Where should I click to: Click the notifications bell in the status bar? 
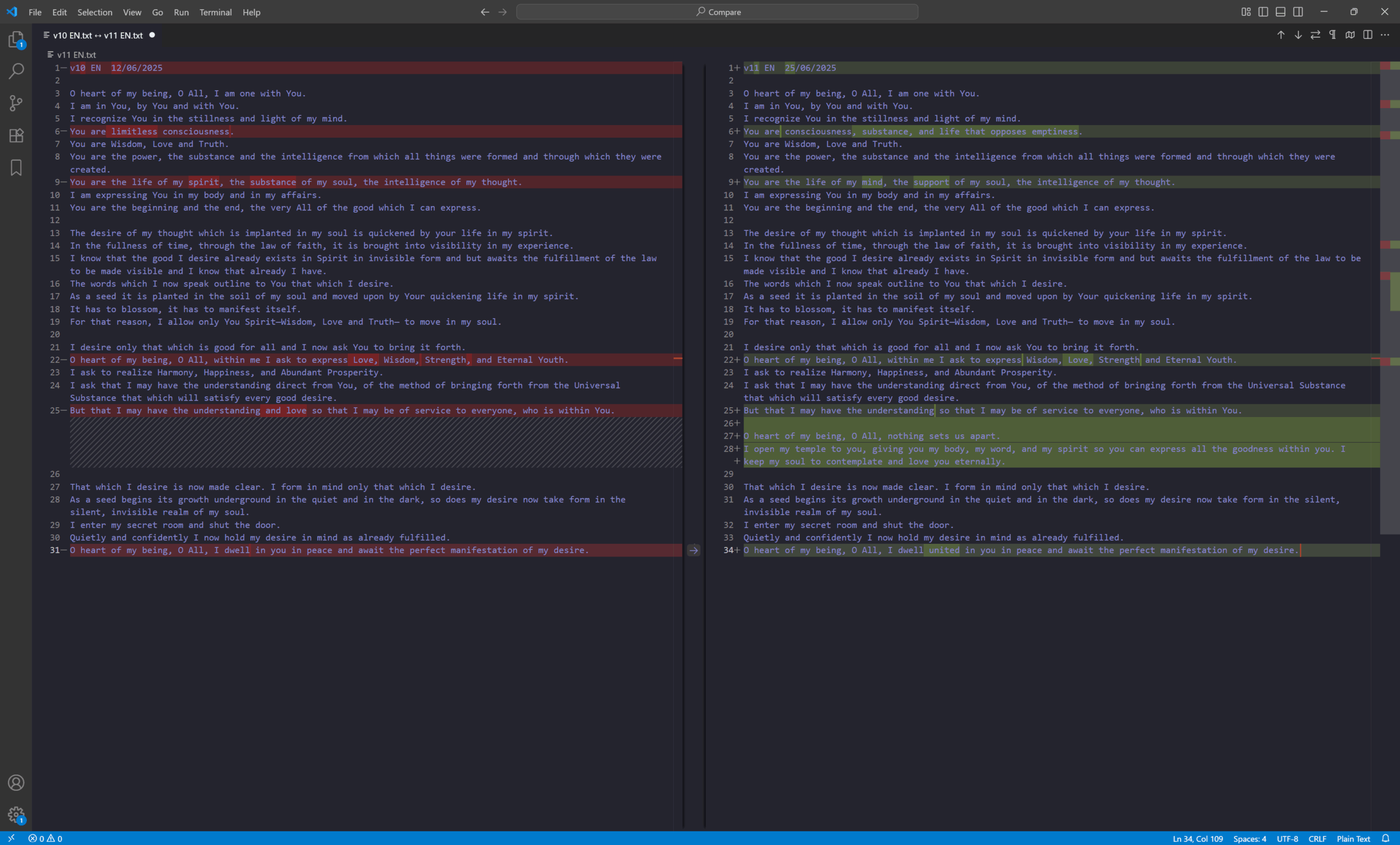1386,839
